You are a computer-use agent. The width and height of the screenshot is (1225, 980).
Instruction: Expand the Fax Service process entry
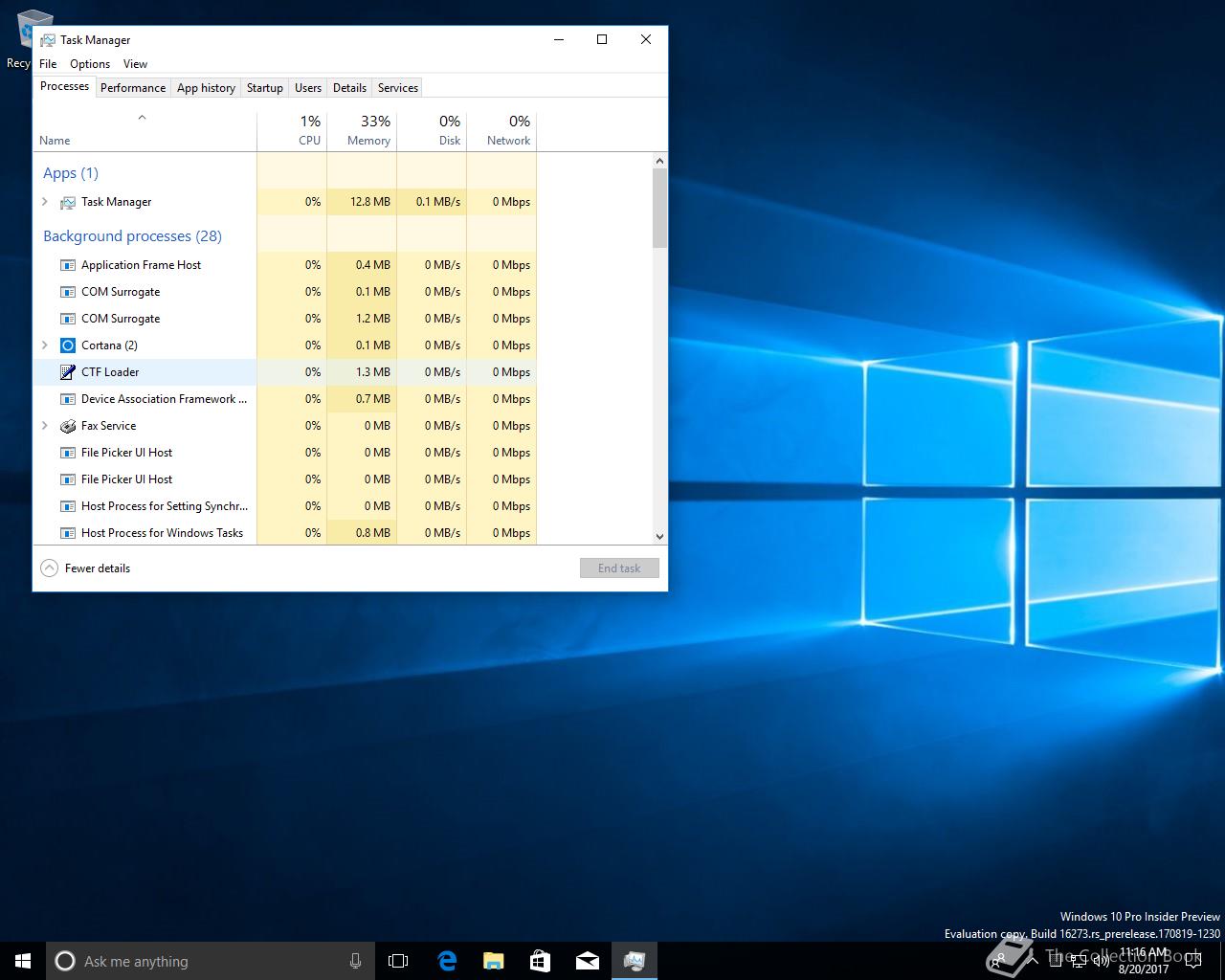[x=45, y=426]
